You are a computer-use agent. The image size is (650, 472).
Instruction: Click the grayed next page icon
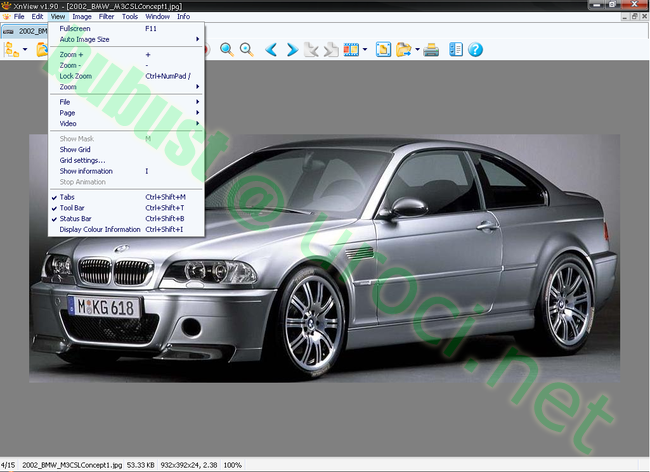[x=331, y=50]
